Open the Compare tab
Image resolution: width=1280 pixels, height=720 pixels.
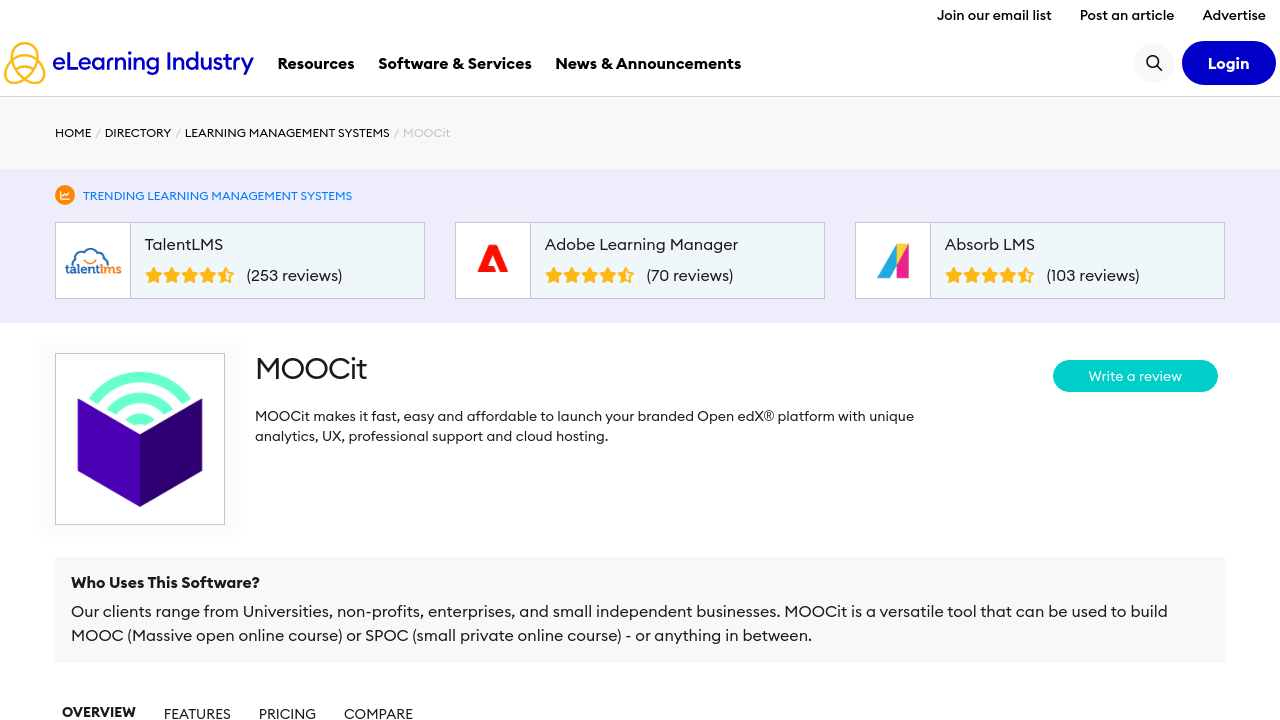click(x=378, y=713)
